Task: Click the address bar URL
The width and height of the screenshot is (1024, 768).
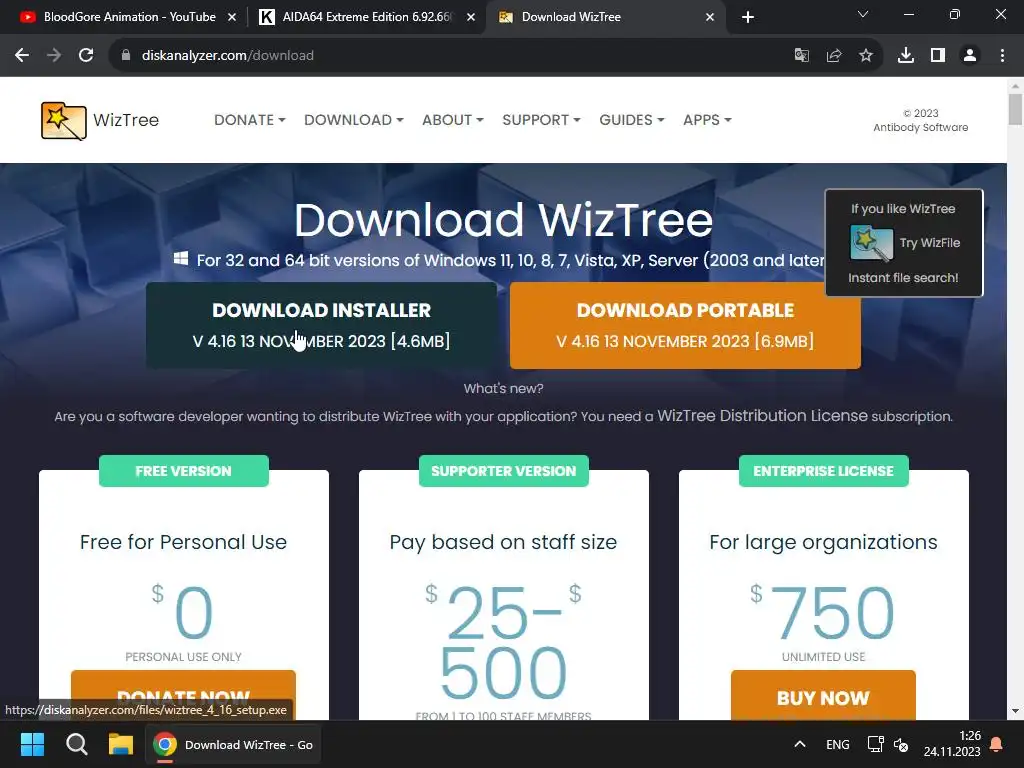Action: point(228,56)
